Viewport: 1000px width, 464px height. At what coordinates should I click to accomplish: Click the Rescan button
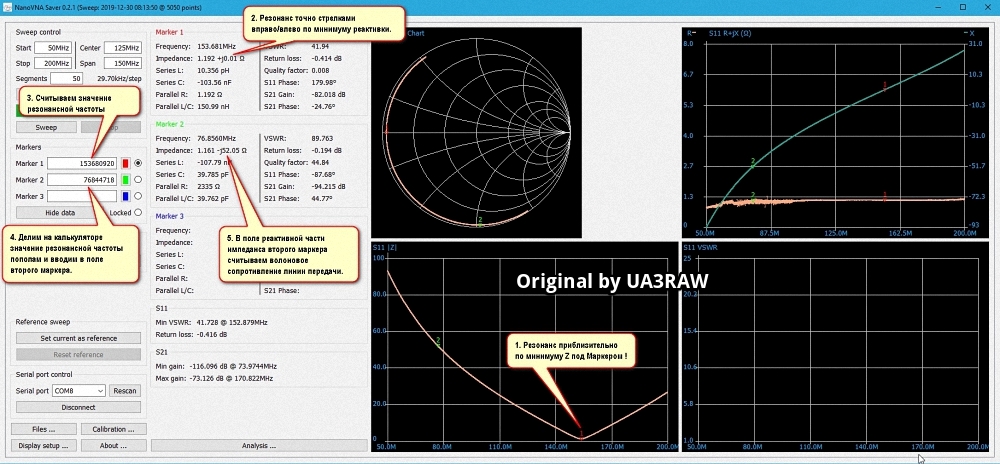[125, 391]
